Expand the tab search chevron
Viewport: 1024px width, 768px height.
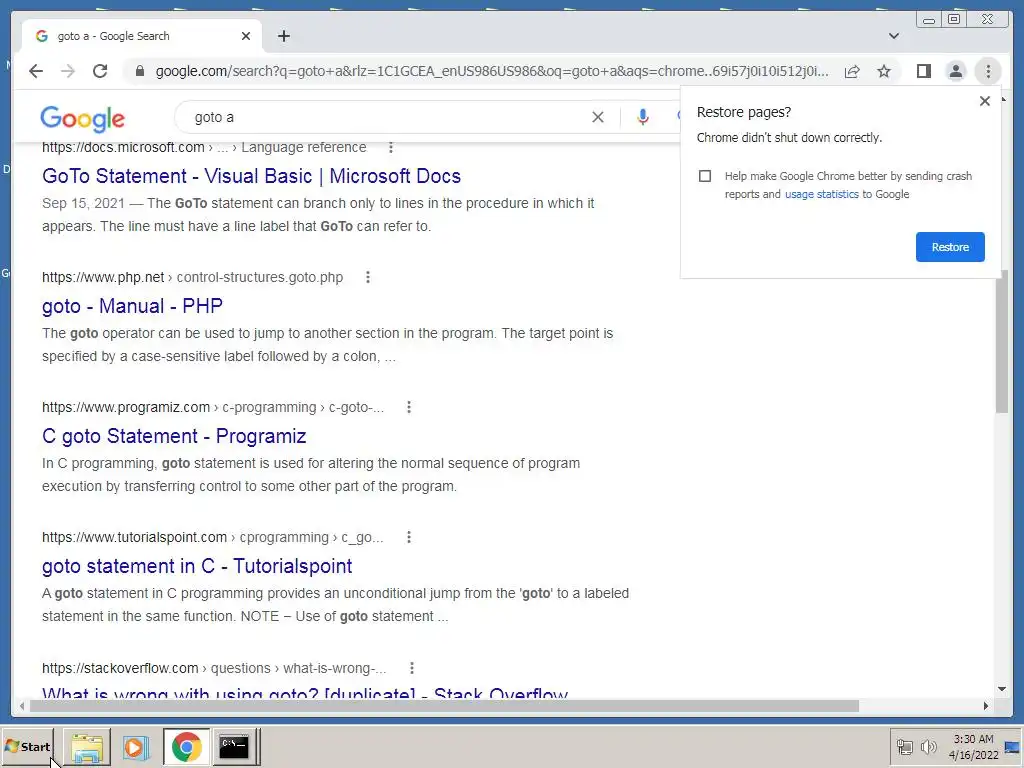(894, 36)
